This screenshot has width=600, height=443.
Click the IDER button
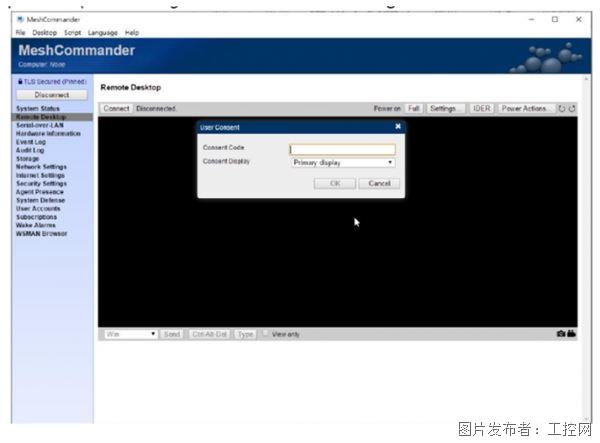click(481, 109)
